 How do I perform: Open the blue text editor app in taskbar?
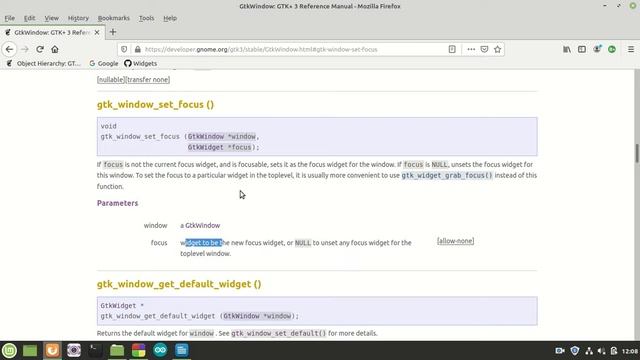(x=182, y=350)
